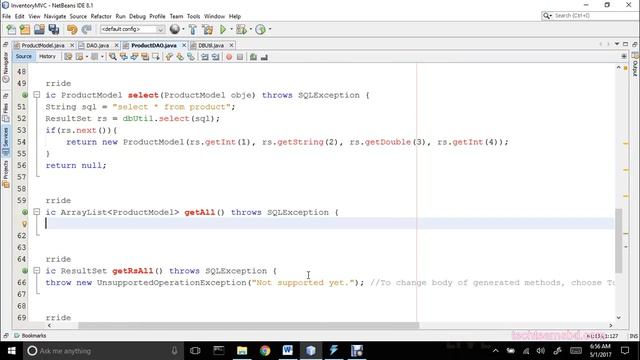Screen dimensions: 640x360
Task: Open the Refactor menu
Action: (x=101, y=16)
